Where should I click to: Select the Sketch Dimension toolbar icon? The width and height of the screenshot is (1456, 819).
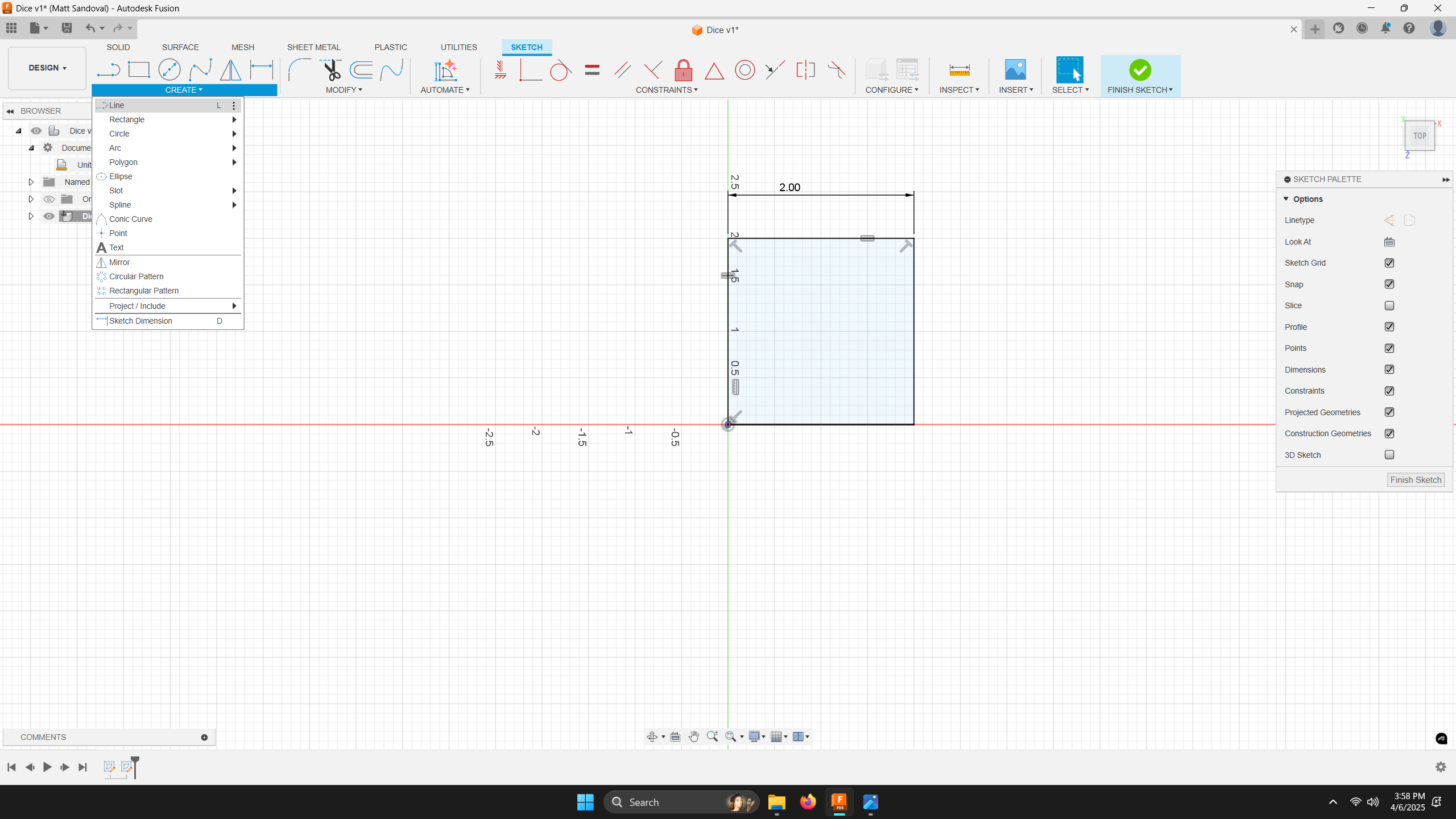pos(262,70)
